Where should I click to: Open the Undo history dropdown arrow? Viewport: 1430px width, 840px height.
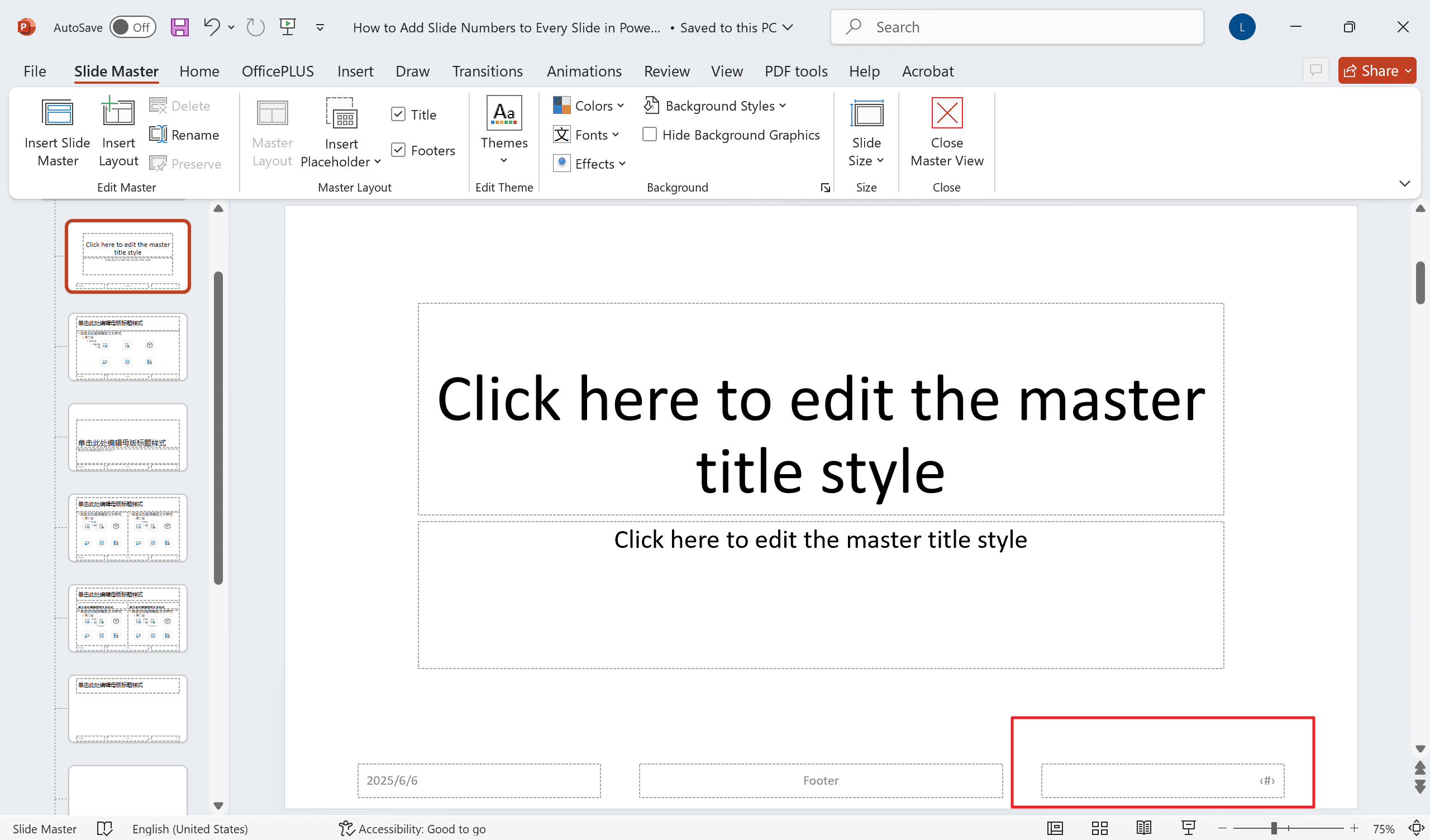pos(231,27)
